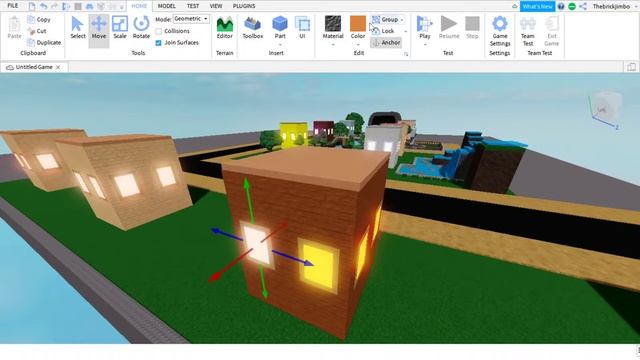The width and height of the screenshot is (640, 360).
Task: Open the FILE menu
Action: tap(13, 6)
